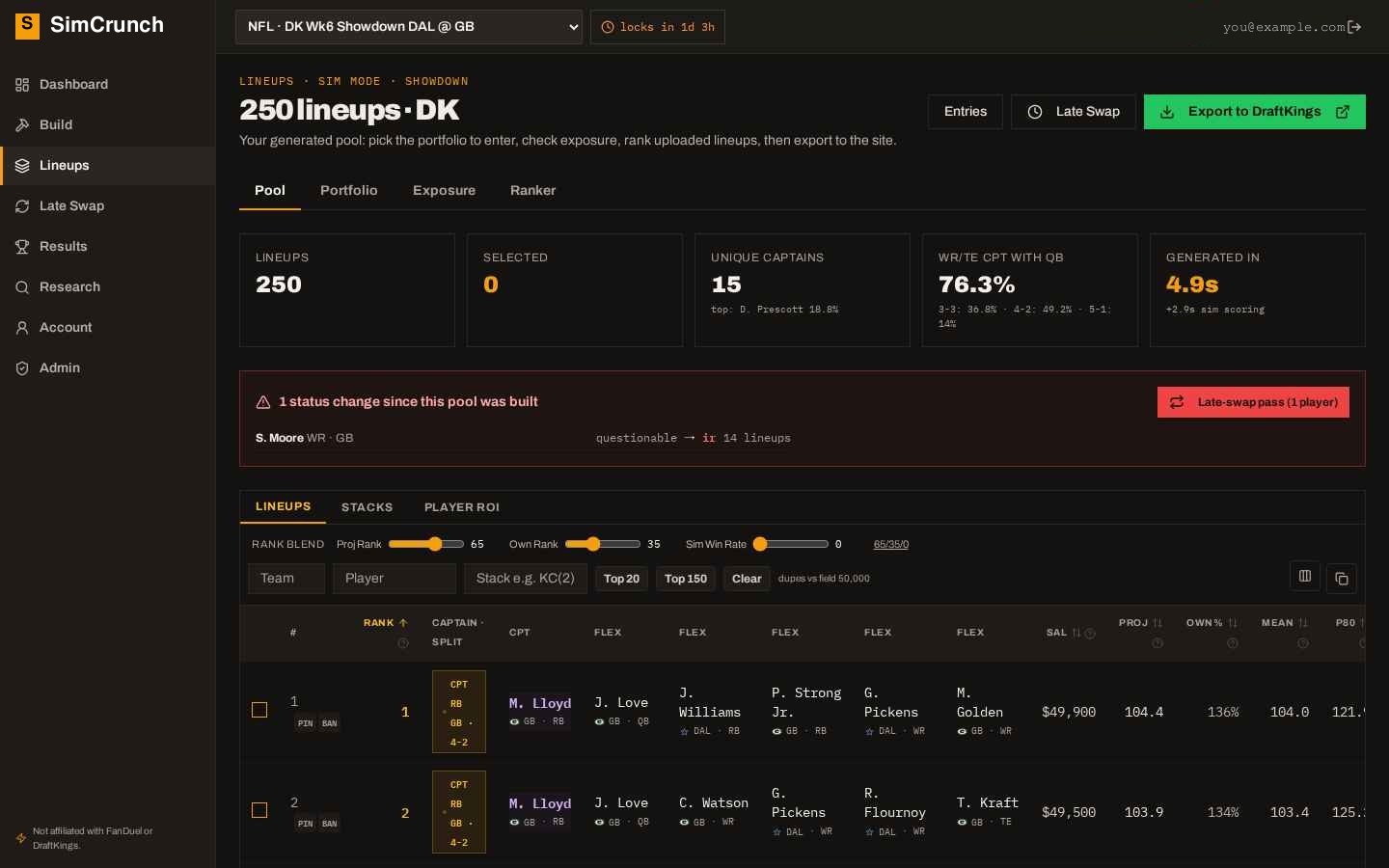This screenshot has width=1389, height=868.
Task: Toggle BAN on lineup 1
Action: pyautogui.click(x=329, y=723)
